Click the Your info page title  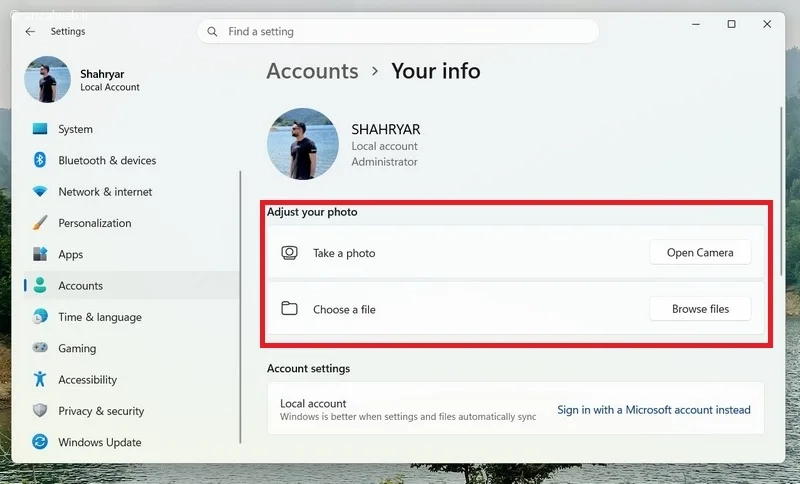pos(436,71)
